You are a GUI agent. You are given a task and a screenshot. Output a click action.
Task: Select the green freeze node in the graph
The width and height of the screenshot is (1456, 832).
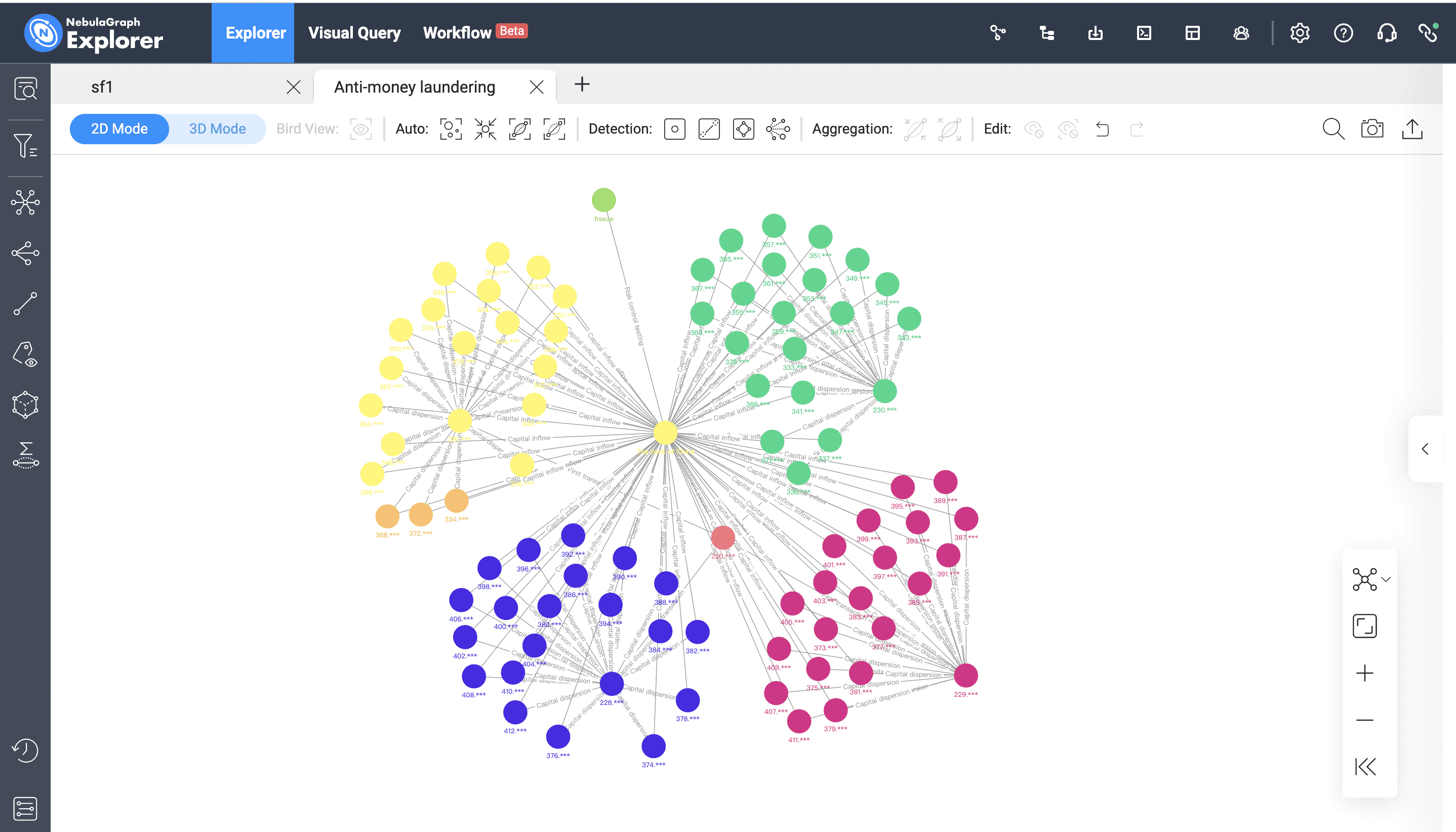click(603, 199)
